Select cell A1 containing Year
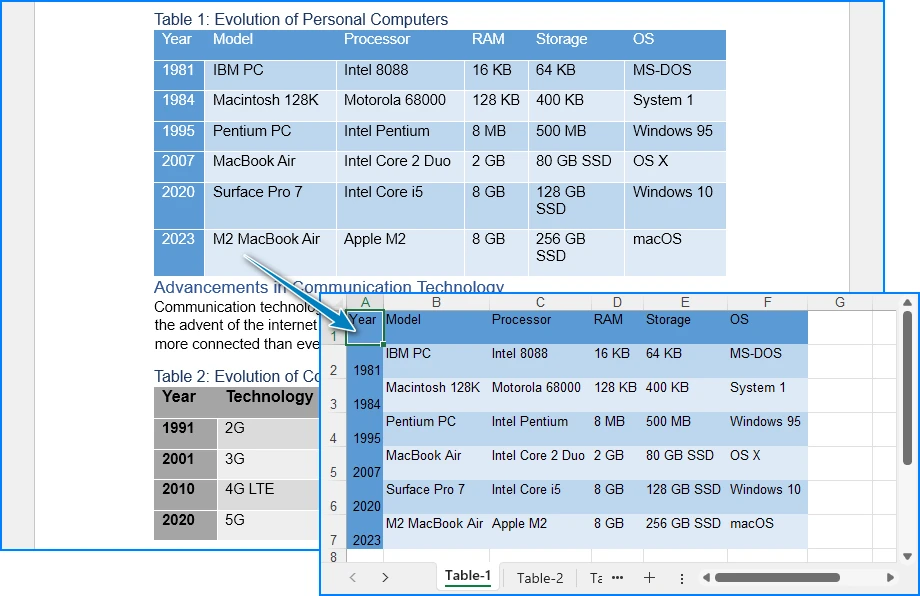 pos(364,320)
